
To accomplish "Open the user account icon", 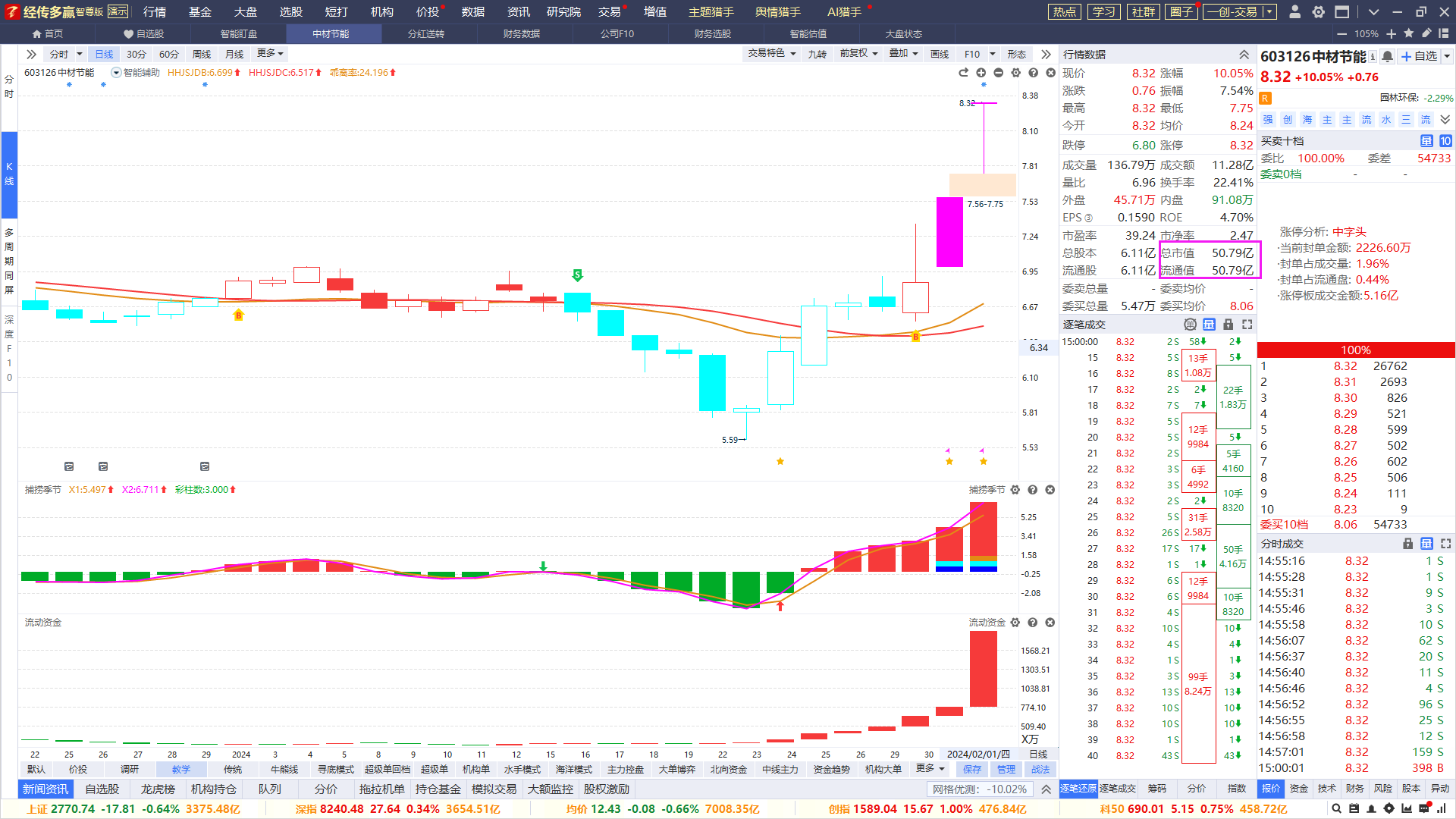I will coord(1295,11).
